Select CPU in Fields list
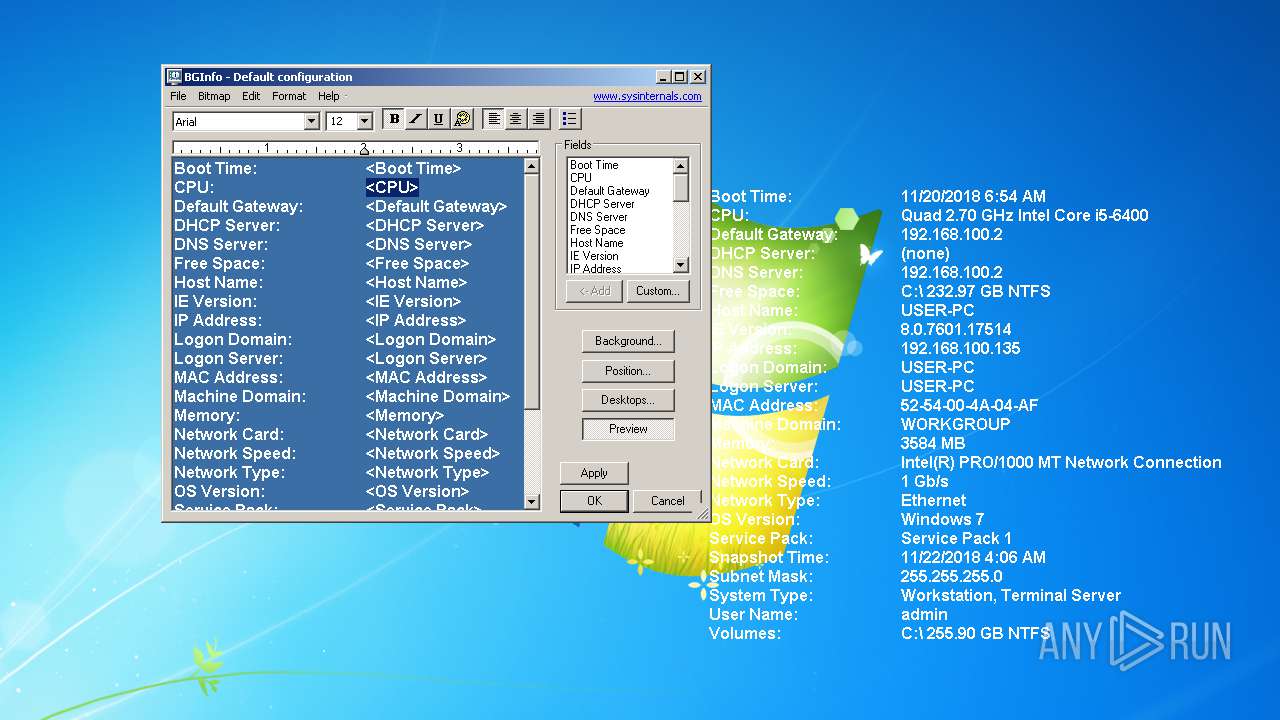Image resolution: width=1280 pixels, height=720 pixels. (581, 178)
